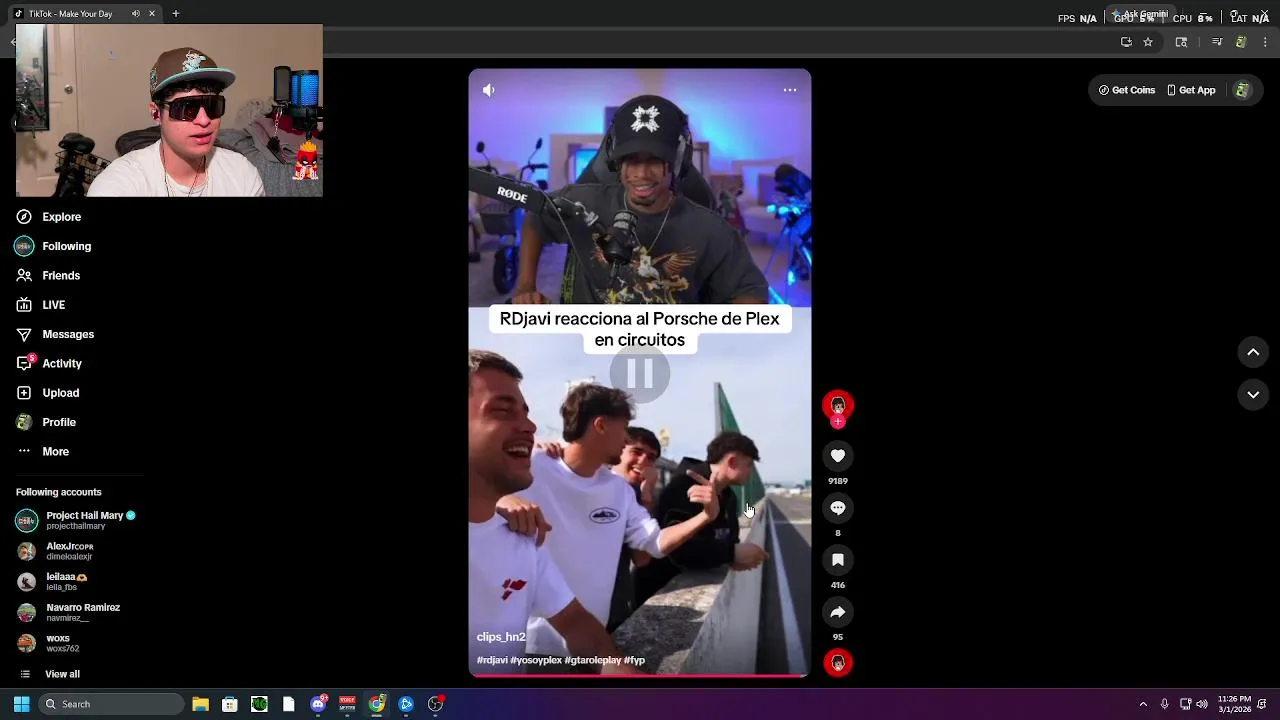The width and height of the screenshot is (1280, 720).
Task: Like the video with heart icon
Action: (x=838, y=456)
